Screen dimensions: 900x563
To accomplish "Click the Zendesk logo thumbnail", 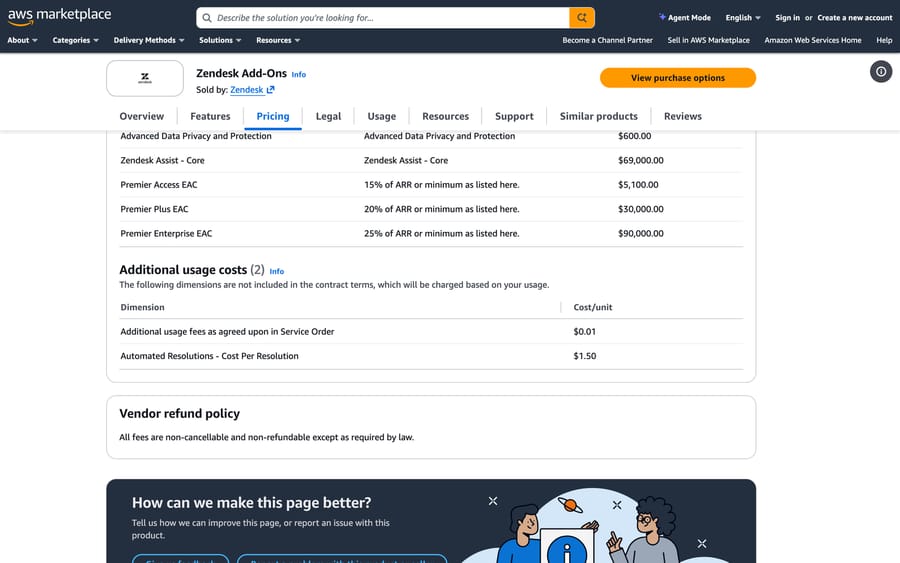I will tap(145, 79).
